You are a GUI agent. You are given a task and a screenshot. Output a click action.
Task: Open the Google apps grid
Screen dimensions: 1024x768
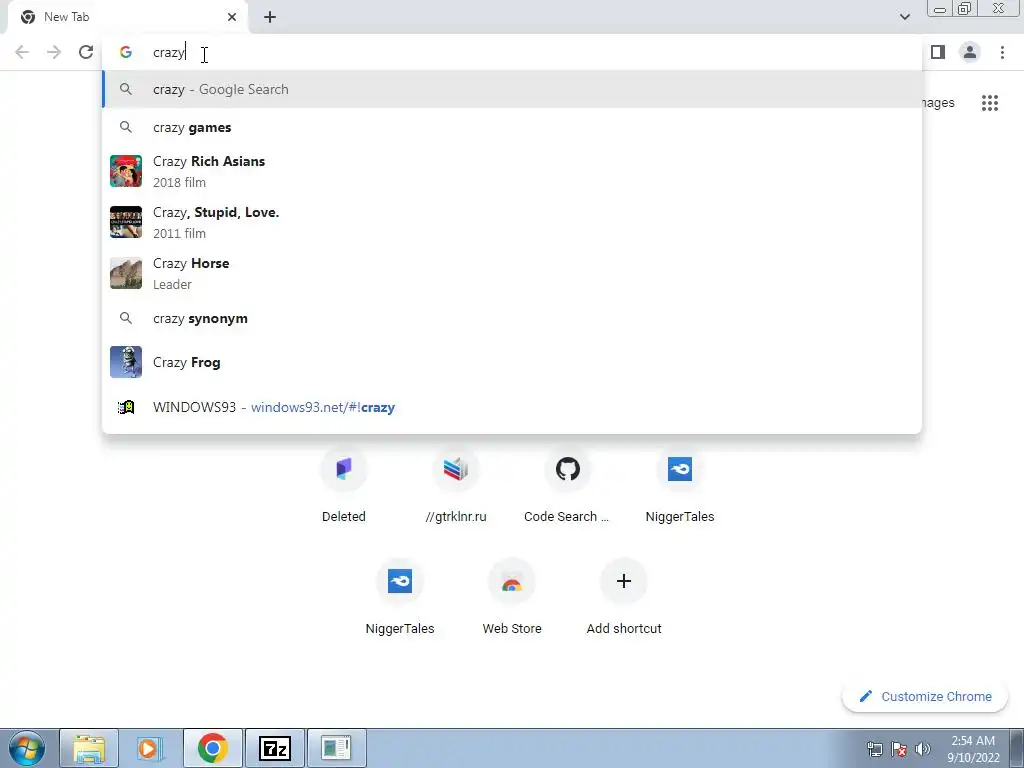(x=990, y=103)
